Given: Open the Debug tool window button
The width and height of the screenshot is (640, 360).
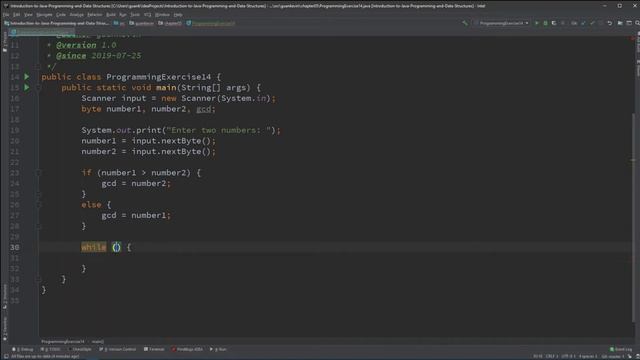Looking at the screenshot, I should click(x=23, y=349).
